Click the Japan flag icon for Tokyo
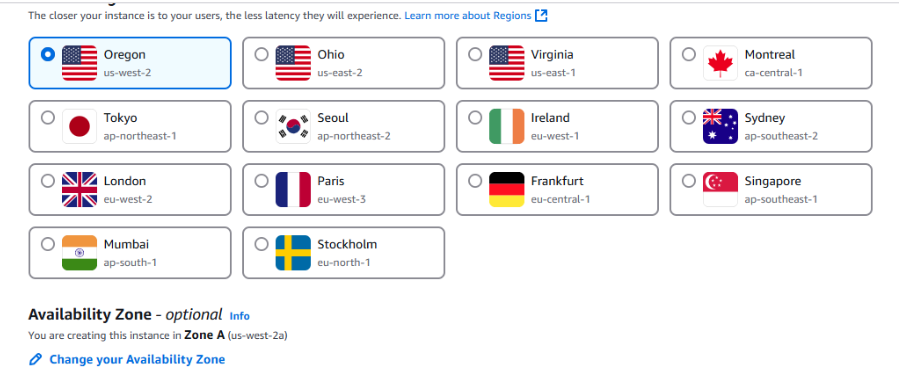Image resolution: width=907 pixels, height=383 pixels. (x=79, y=126)
